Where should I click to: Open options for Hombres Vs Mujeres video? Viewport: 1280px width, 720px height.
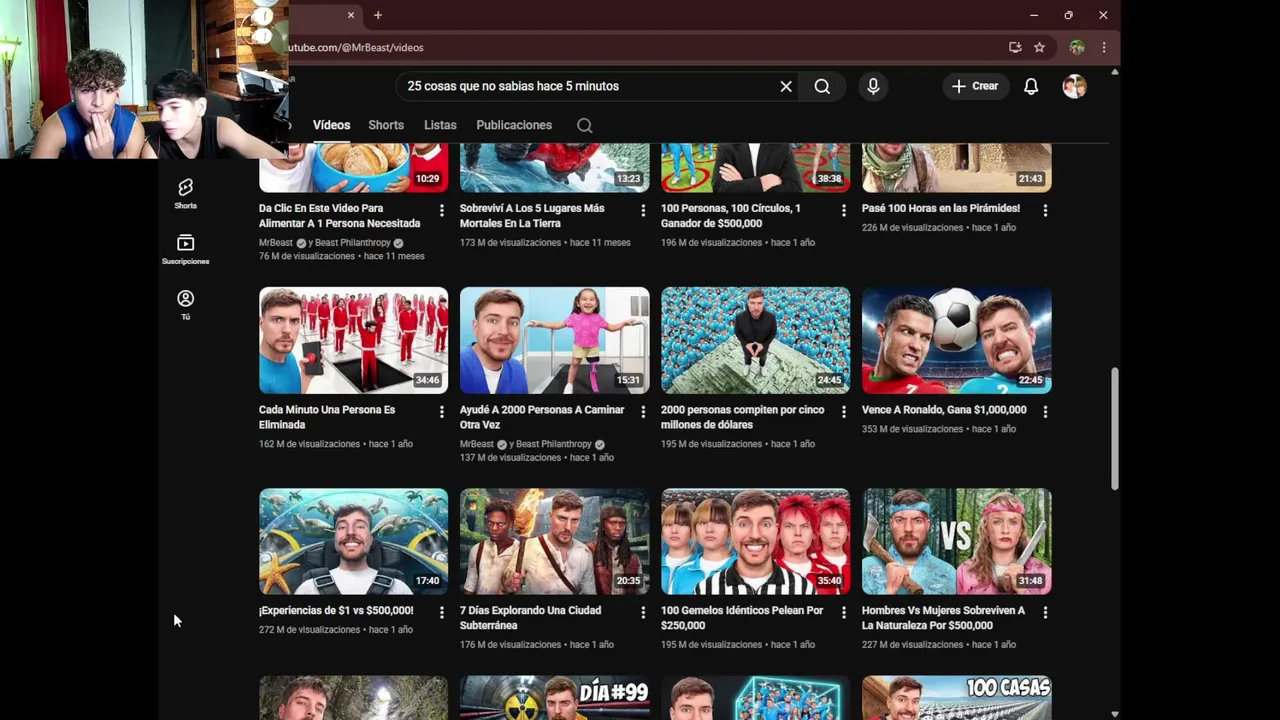point(1045,612)
